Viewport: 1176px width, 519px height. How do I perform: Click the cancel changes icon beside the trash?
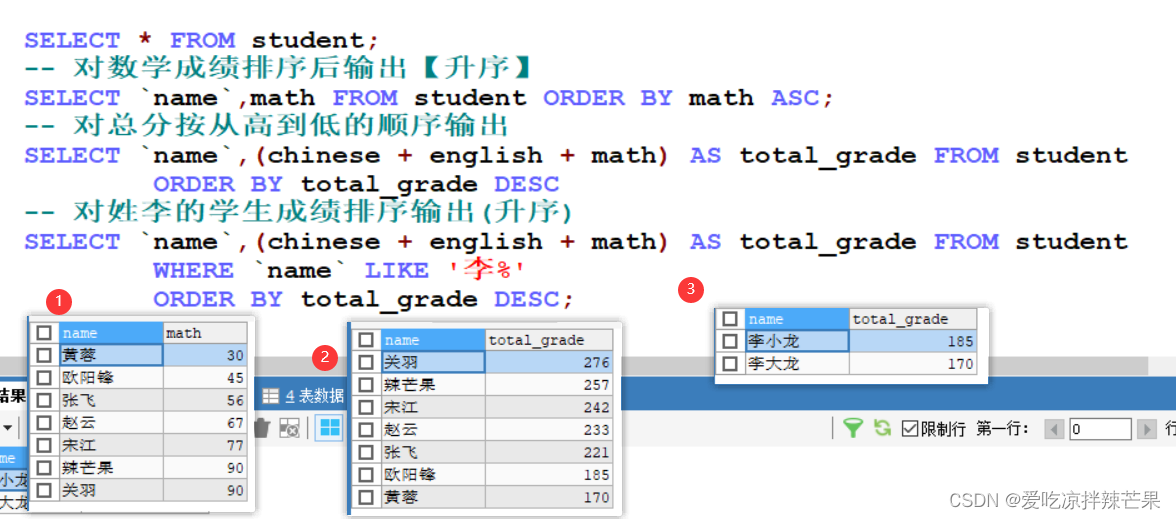288,428
